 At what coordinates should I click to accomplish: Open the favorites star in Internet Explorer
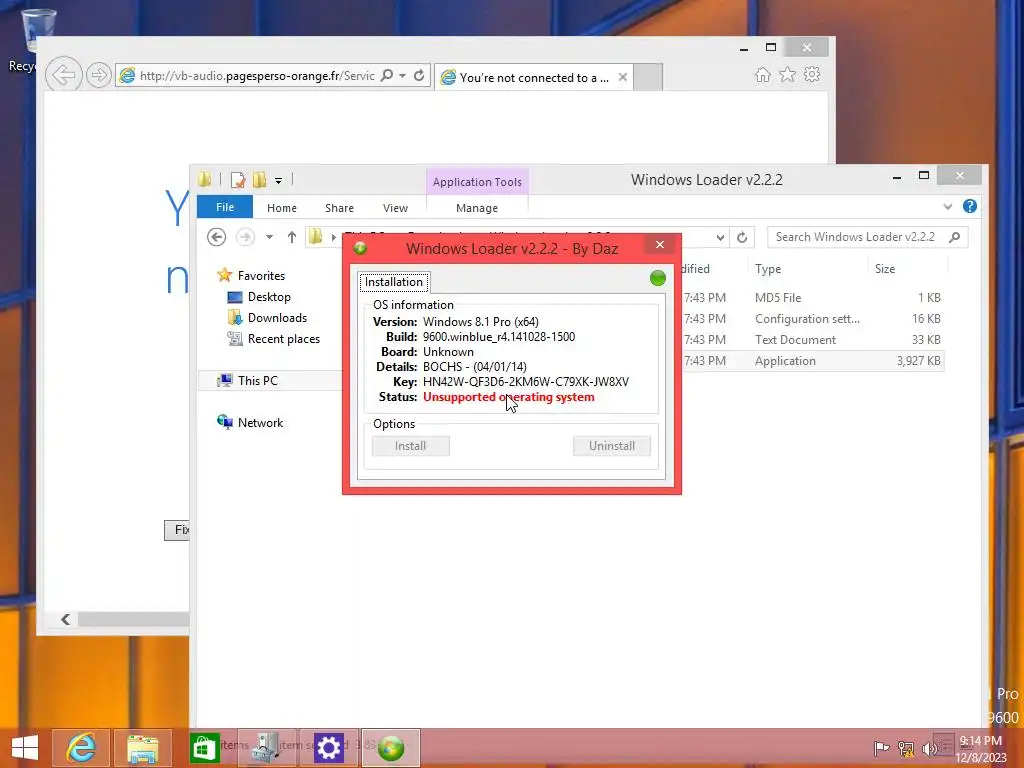tap(787, 75)
